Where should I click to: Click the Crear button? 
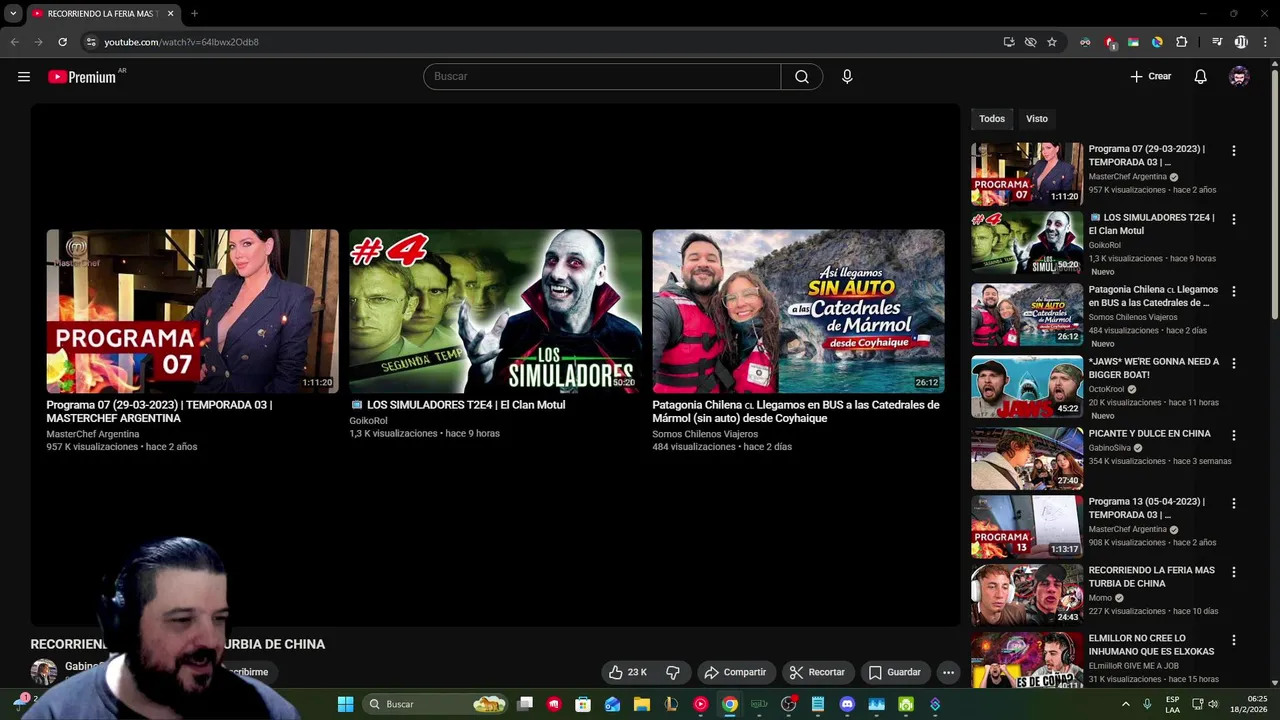(1150, 77)
